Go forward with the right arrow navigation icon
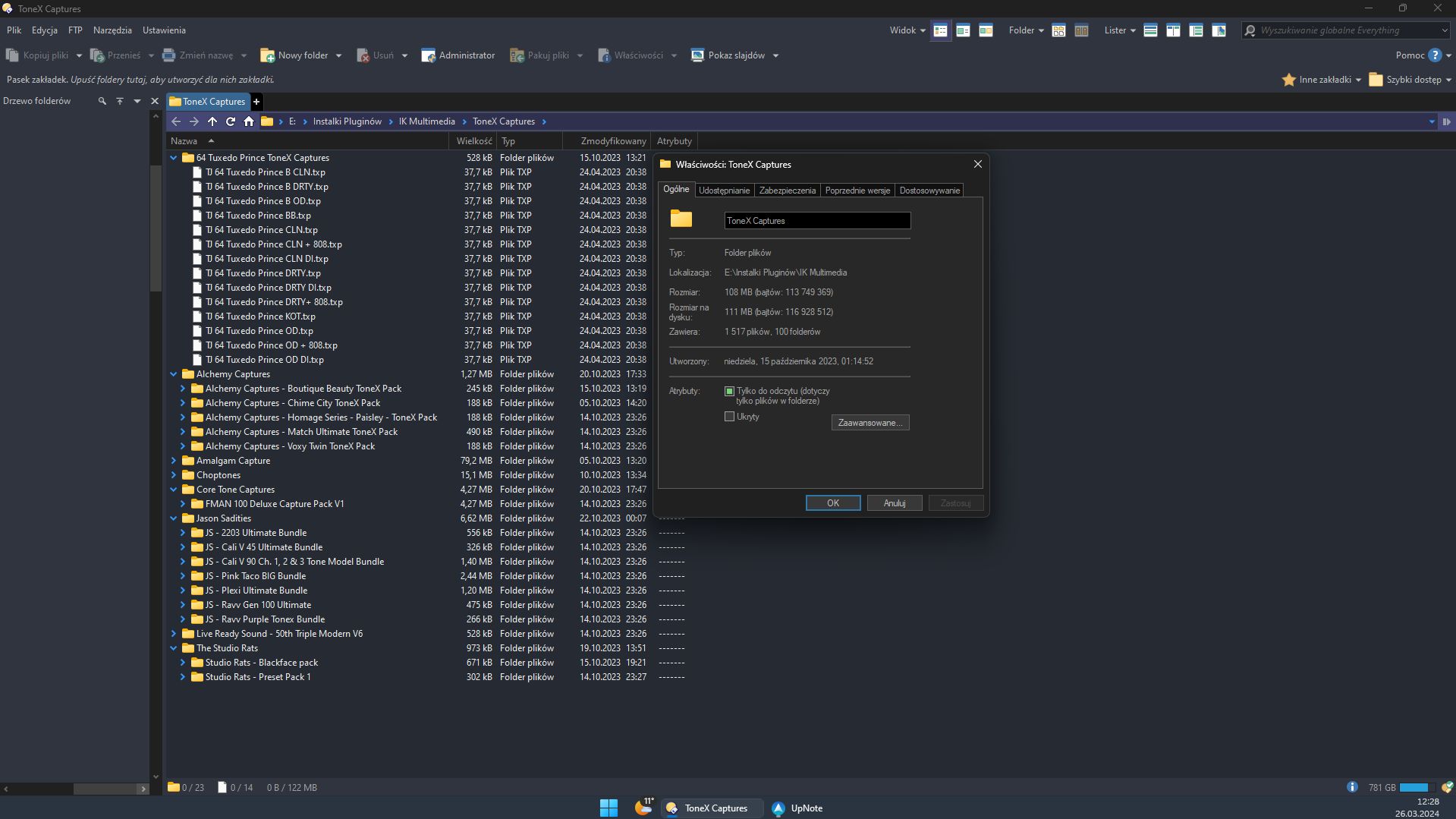Image resolution: width=1456 pixels, height=819 pixels. pos(194,121)
